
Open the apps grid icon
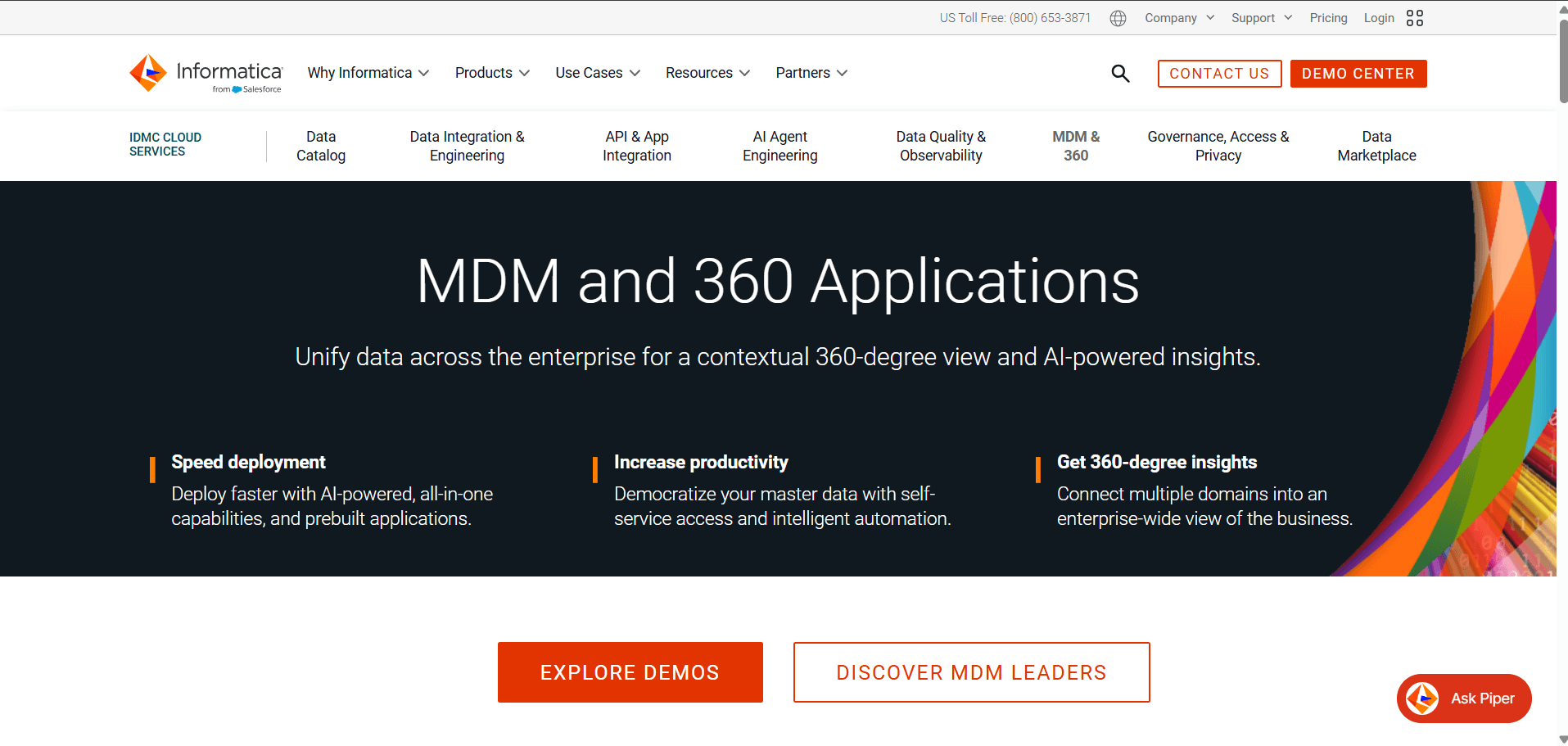click(1415, 18)
